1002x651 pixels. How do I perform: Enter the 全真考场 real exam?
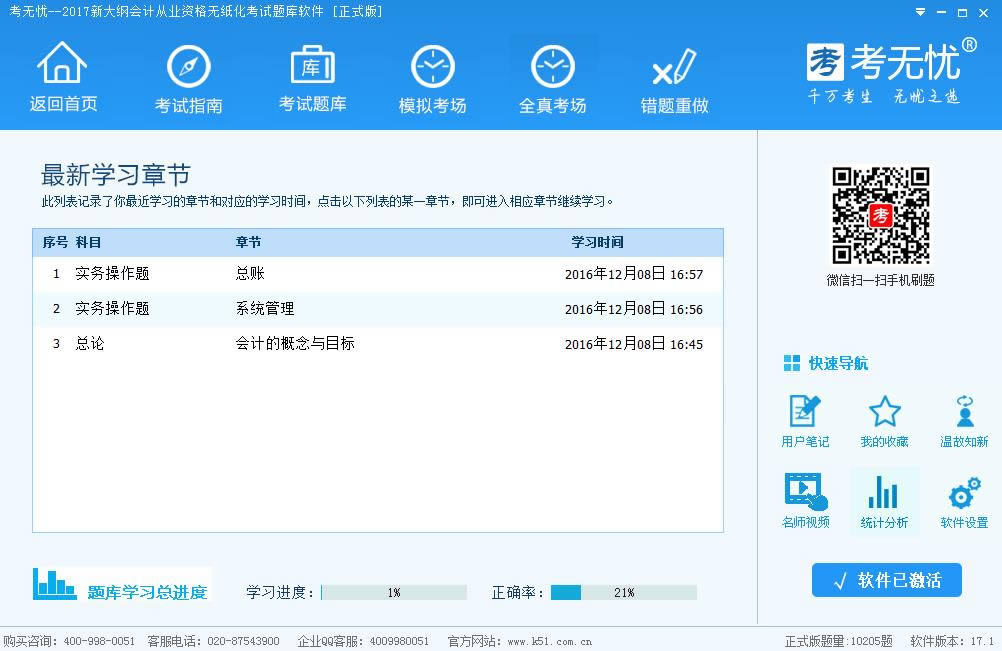click(552, 67)
